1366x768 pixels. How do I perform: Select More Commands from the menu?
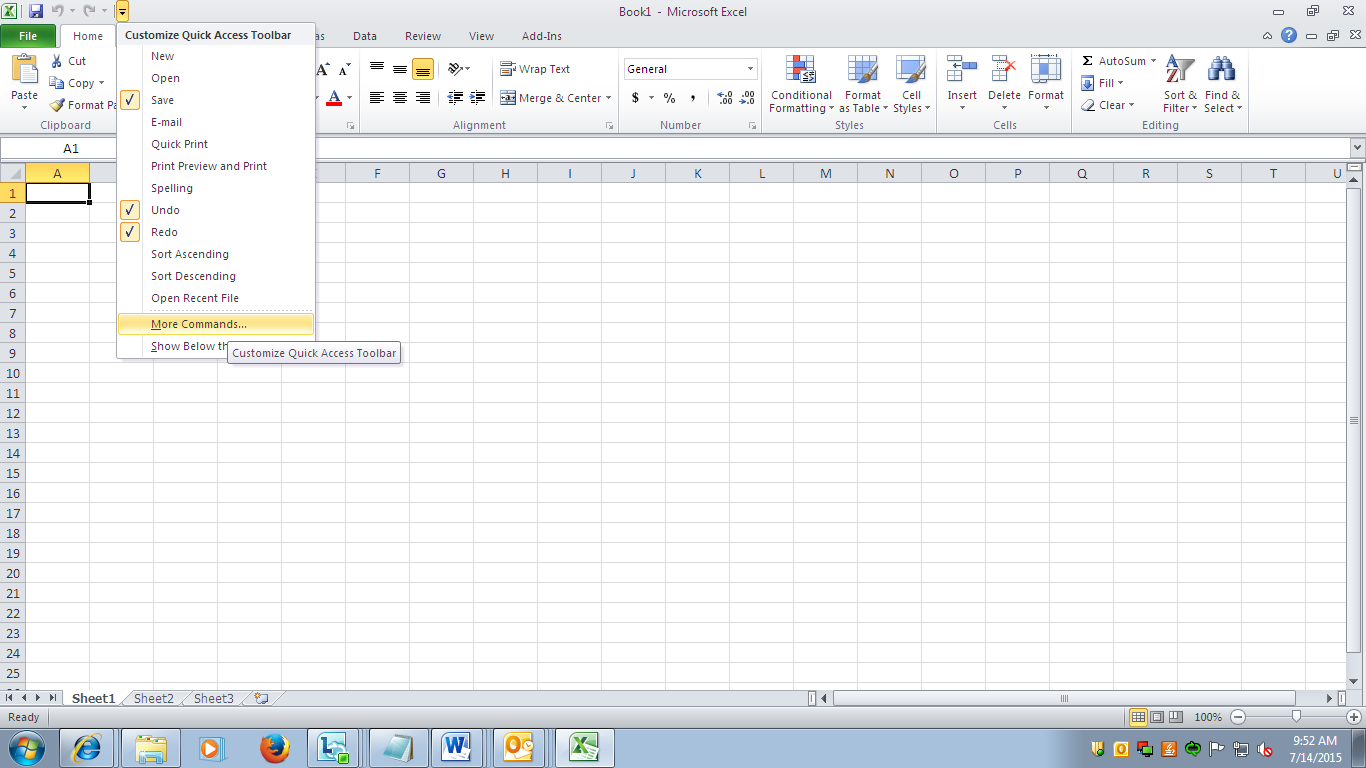click(x=198, y=323)
